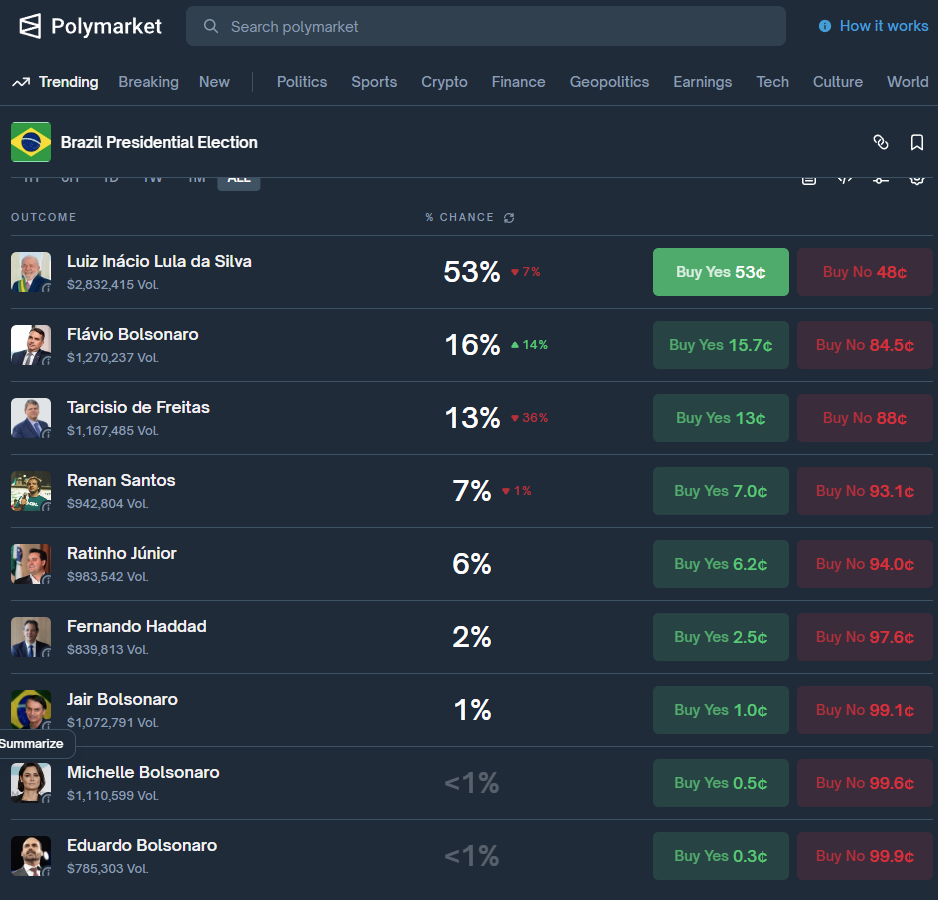This screenshot has height=900, width=938.
Task: Open the Politics category
Action: coord(302,82)
